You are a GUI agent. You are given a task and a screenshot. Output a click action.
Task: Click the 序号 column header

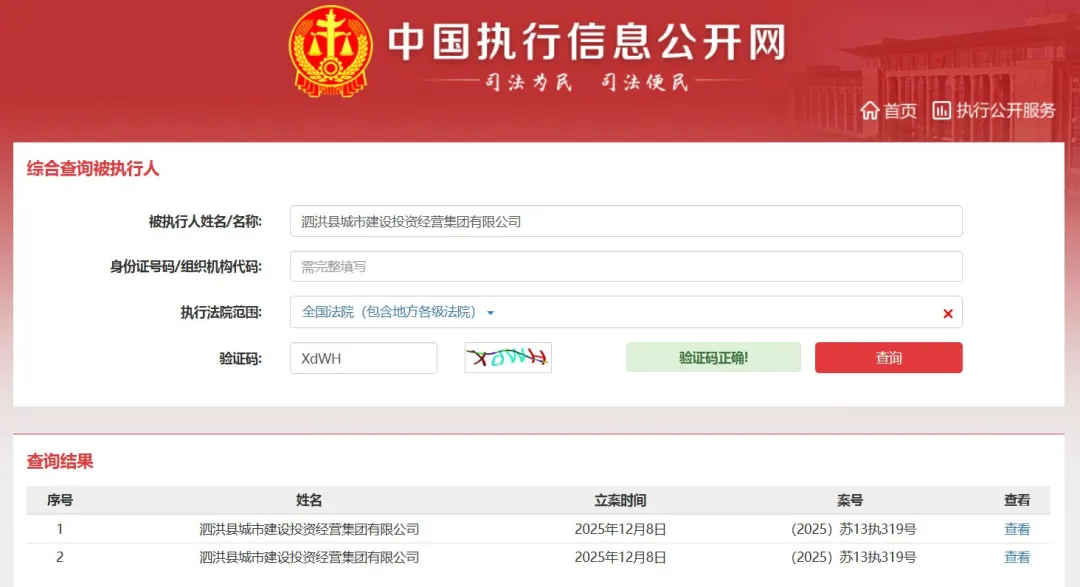(x=60, y=500)
